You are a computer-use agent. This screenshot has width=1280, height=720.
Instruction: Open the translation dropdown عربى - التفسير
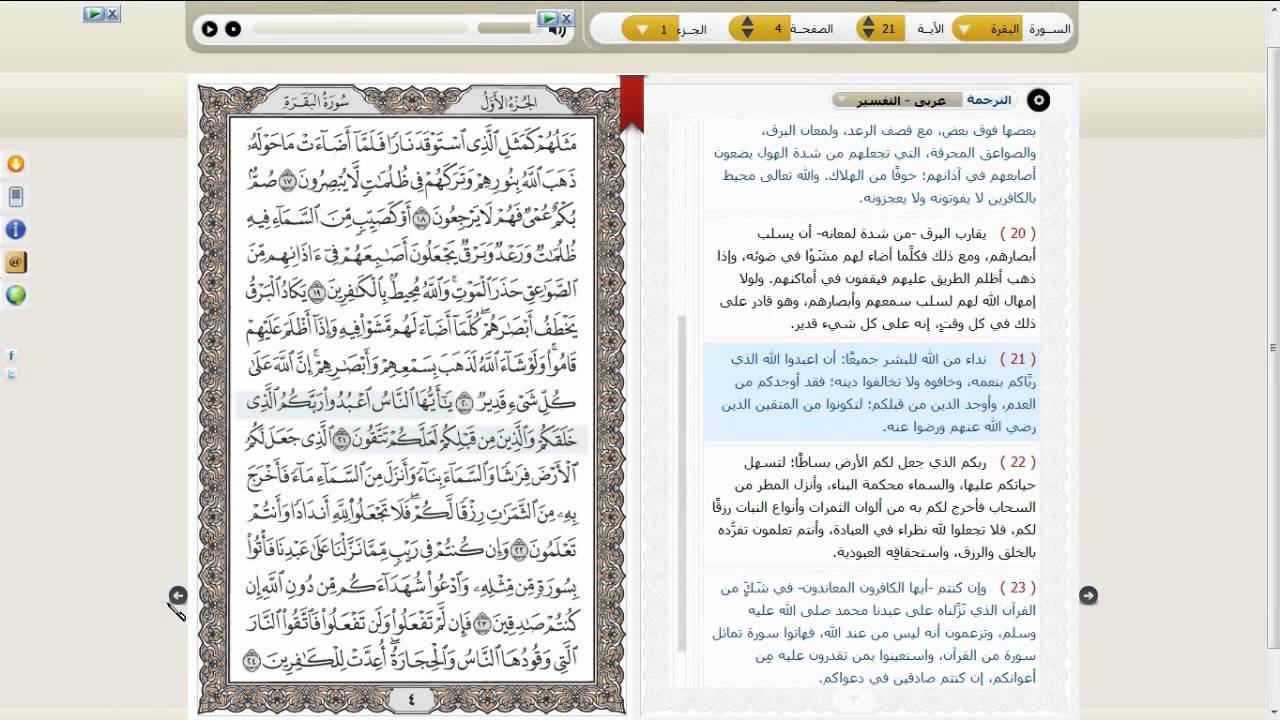tap(897, 100)
